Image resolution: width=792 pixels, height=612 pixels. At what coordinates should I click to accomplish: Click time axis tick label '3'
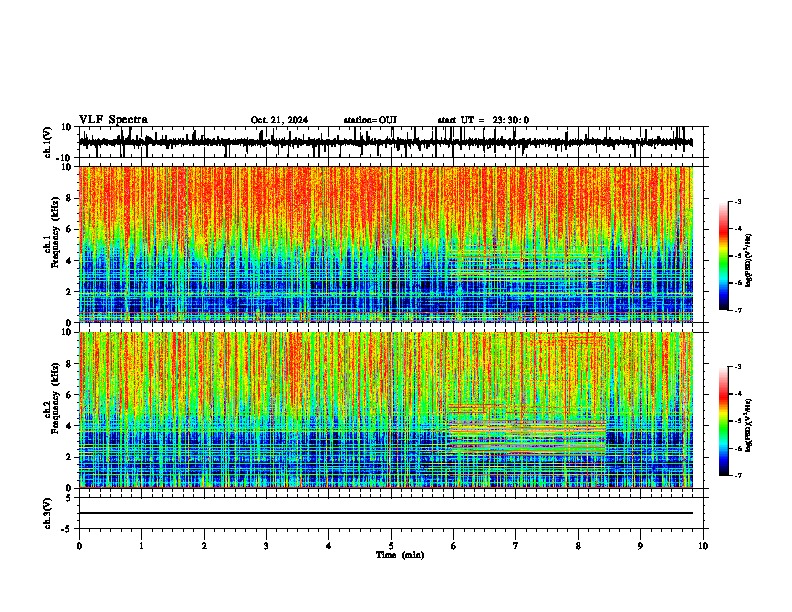(x=266, y=546)
